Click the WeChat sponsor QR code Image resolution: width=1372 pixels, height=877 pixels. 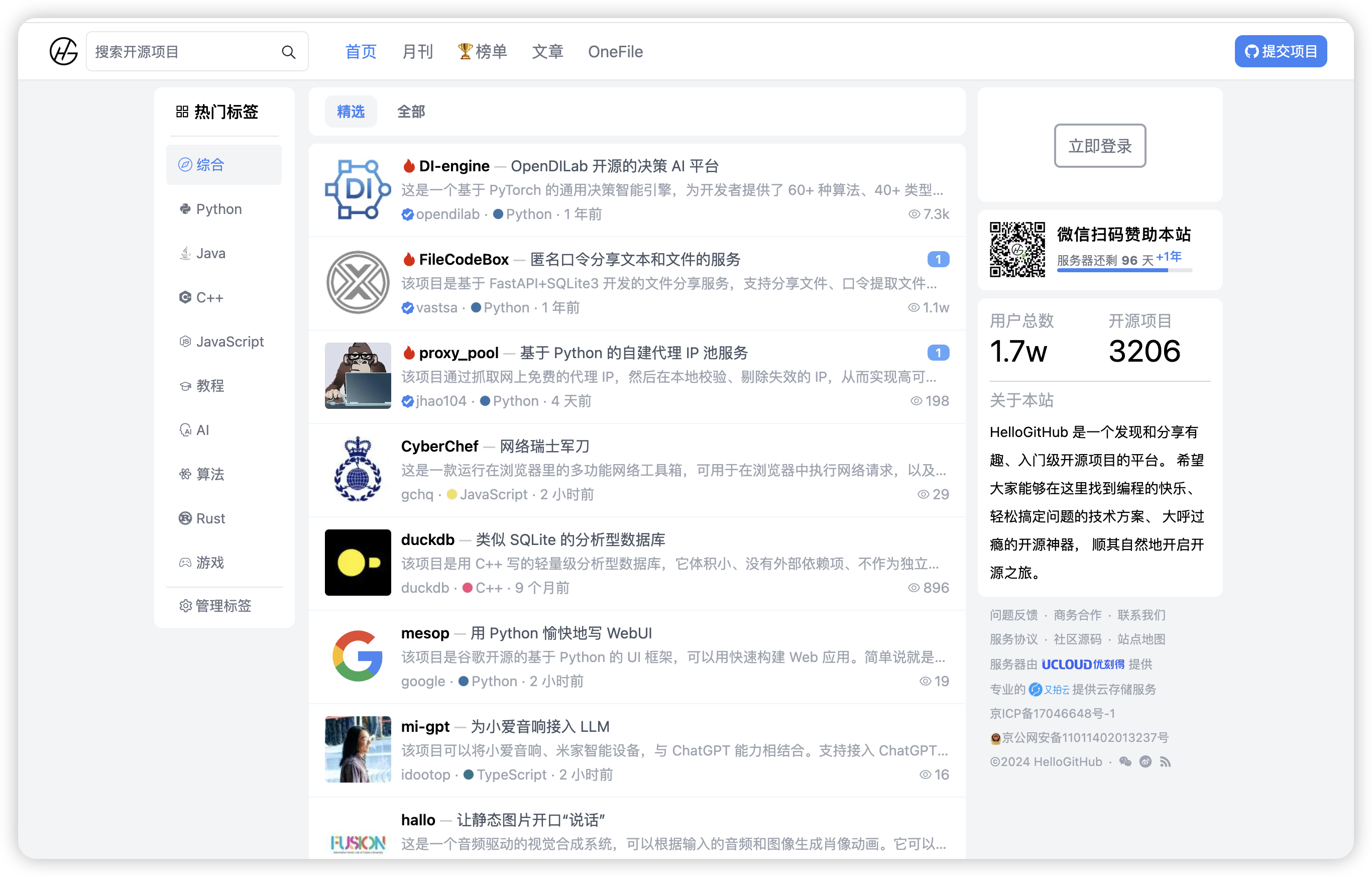(x=1017, y=250)
